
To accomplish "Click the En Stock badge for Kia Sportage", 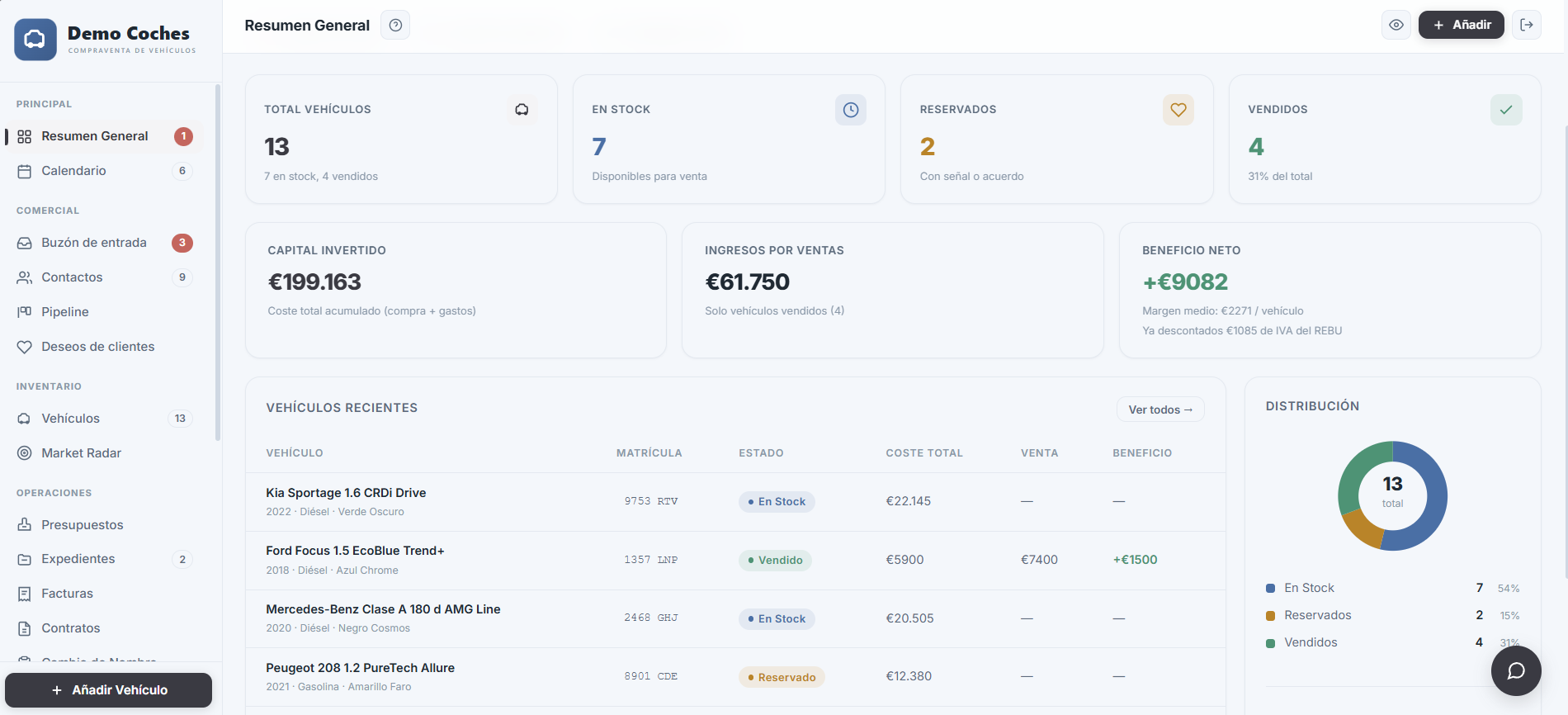I will tap(777, 502).
